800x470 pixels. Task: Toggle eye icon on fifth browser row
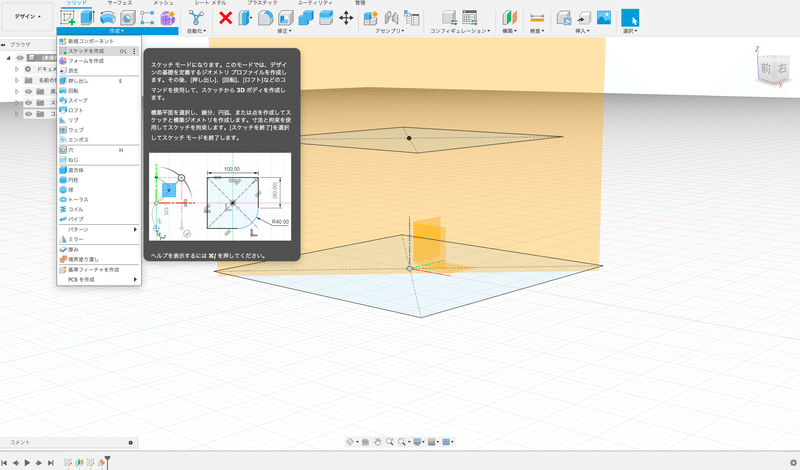[x=29, y=103]
